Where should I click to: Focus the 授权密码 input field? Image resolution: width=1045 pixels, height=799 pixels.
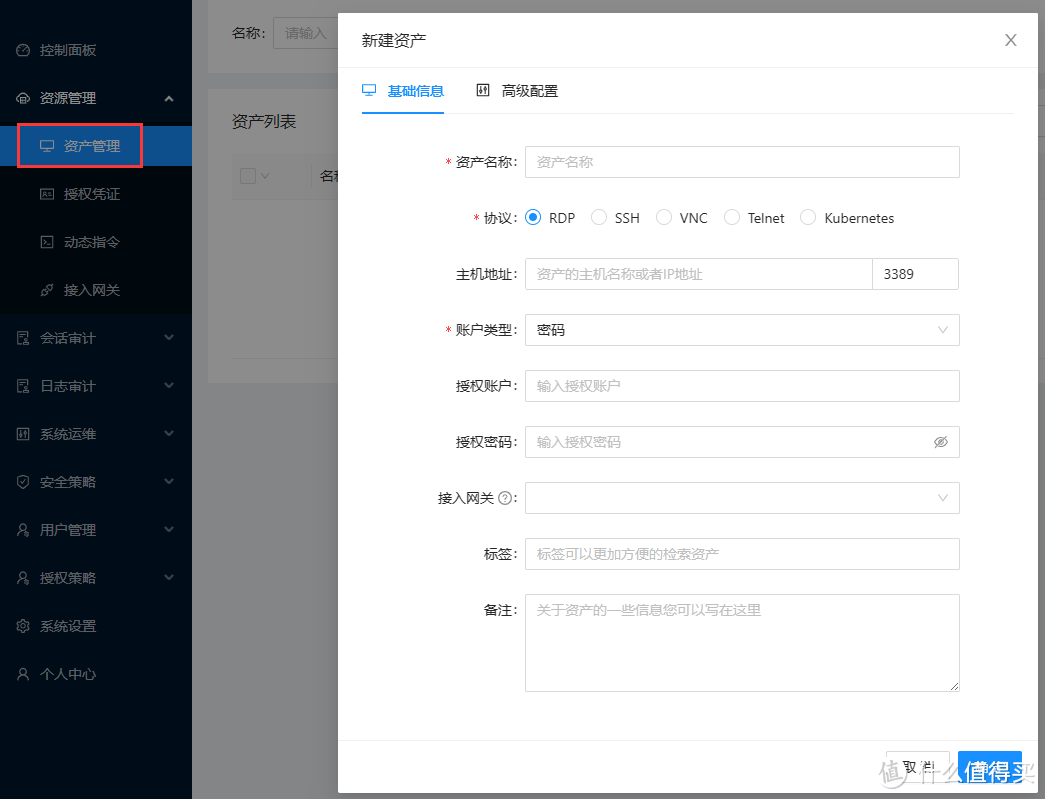(742, 442)
